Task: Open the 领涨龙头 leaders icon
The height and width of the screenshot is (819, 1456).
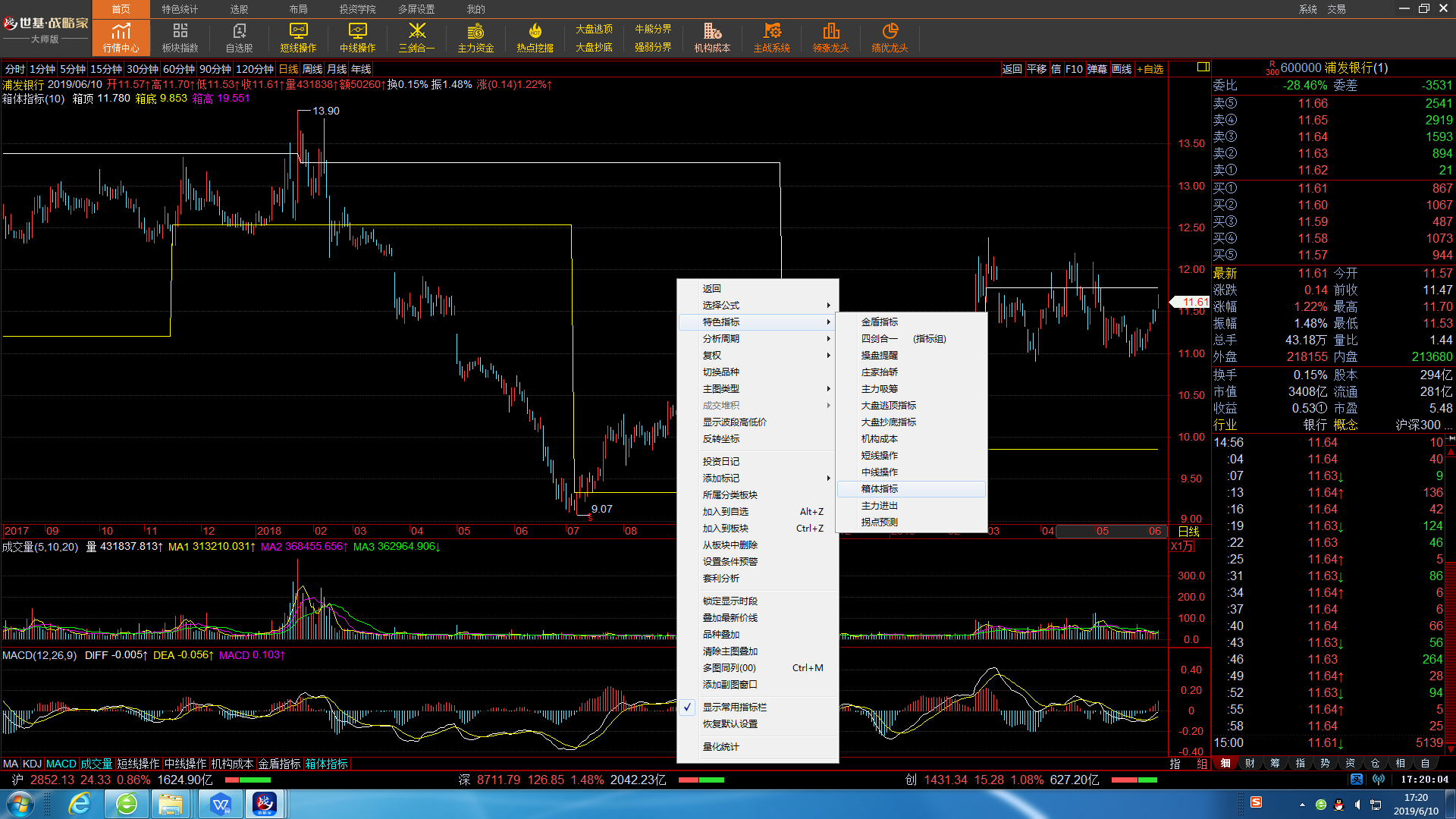Action: pyautogui.click(x=830, y=36)
